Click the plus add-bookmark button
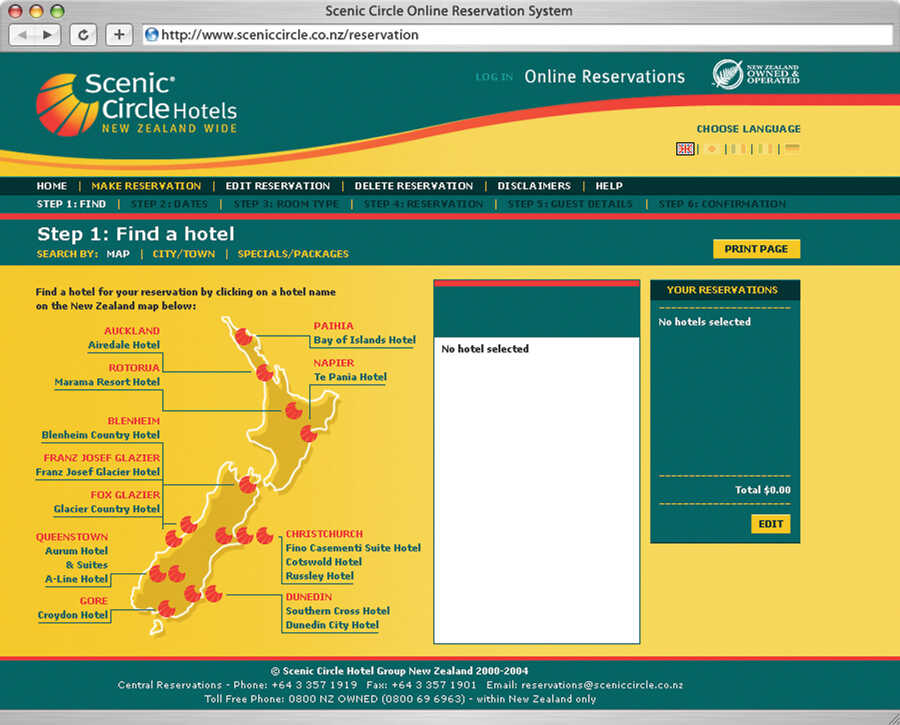The width and height of the screenshot is (900, 725). tap(119, 35)
